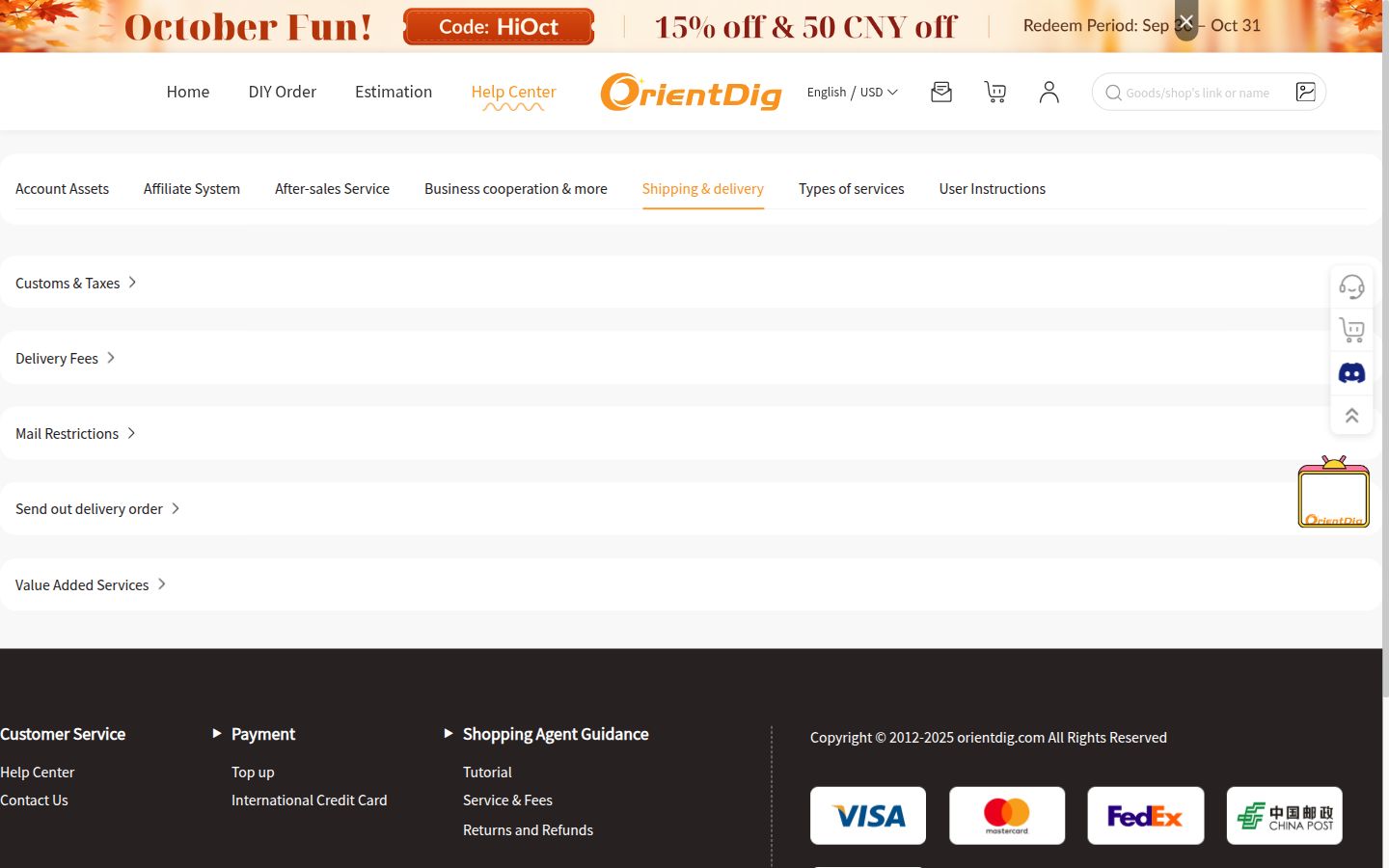Click the China Post logo
Image resolution: width=1389 pixels, height=868 pixels.
(x=1285, y=816)
